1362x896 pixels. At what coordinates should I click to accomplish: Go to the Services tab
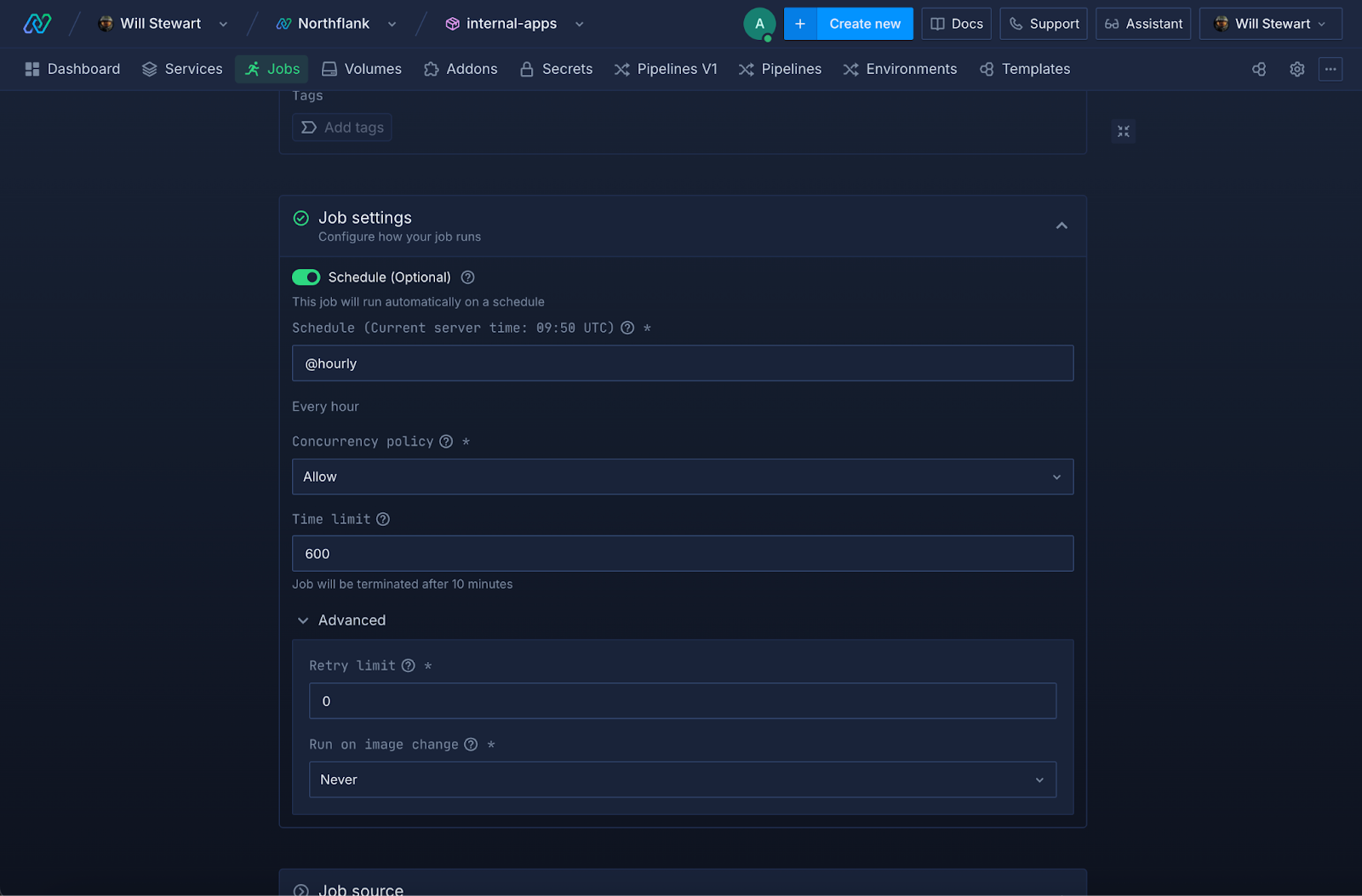click(182, 69)
